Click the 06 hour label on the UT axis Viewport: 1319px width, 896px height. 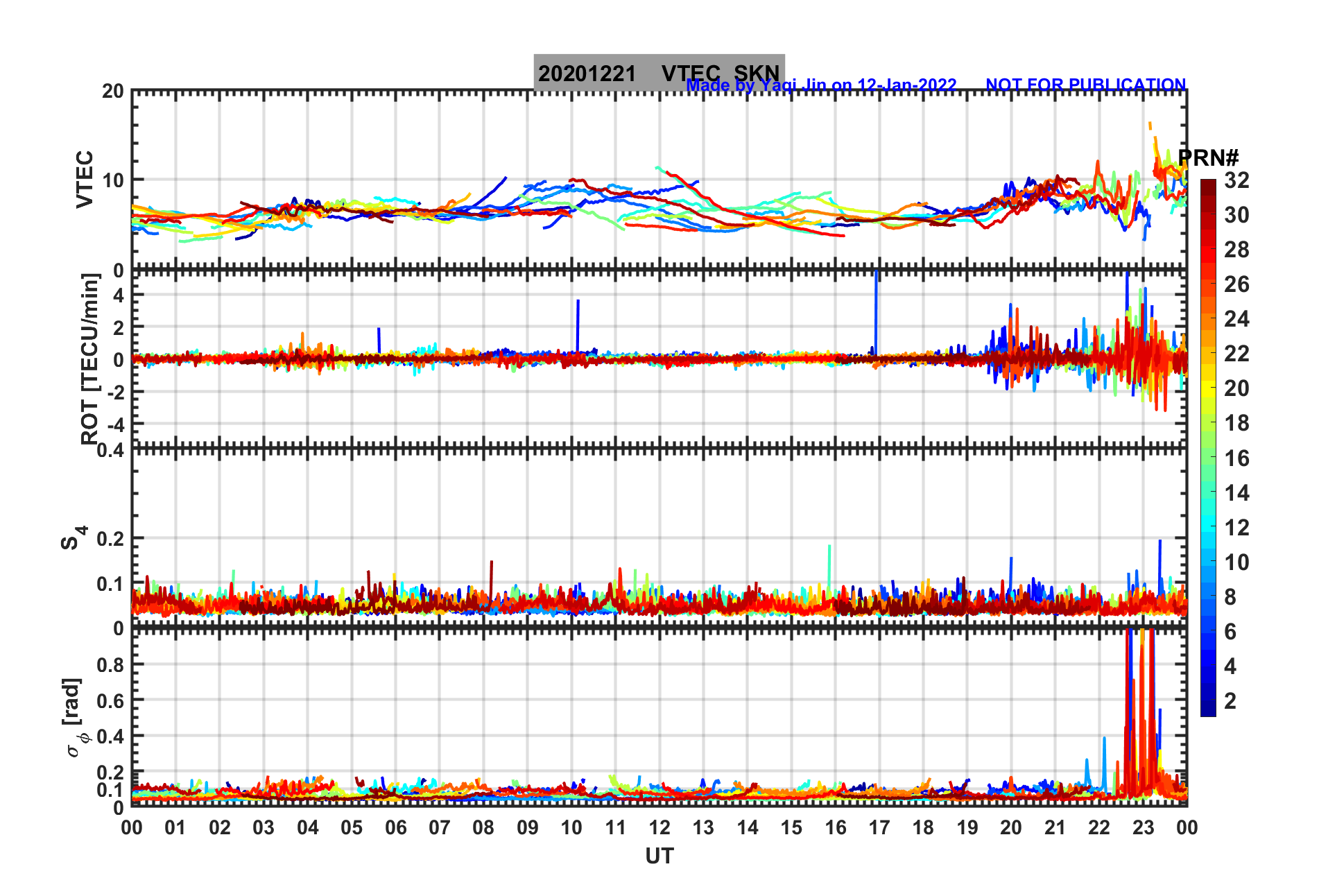coord(395,827)
